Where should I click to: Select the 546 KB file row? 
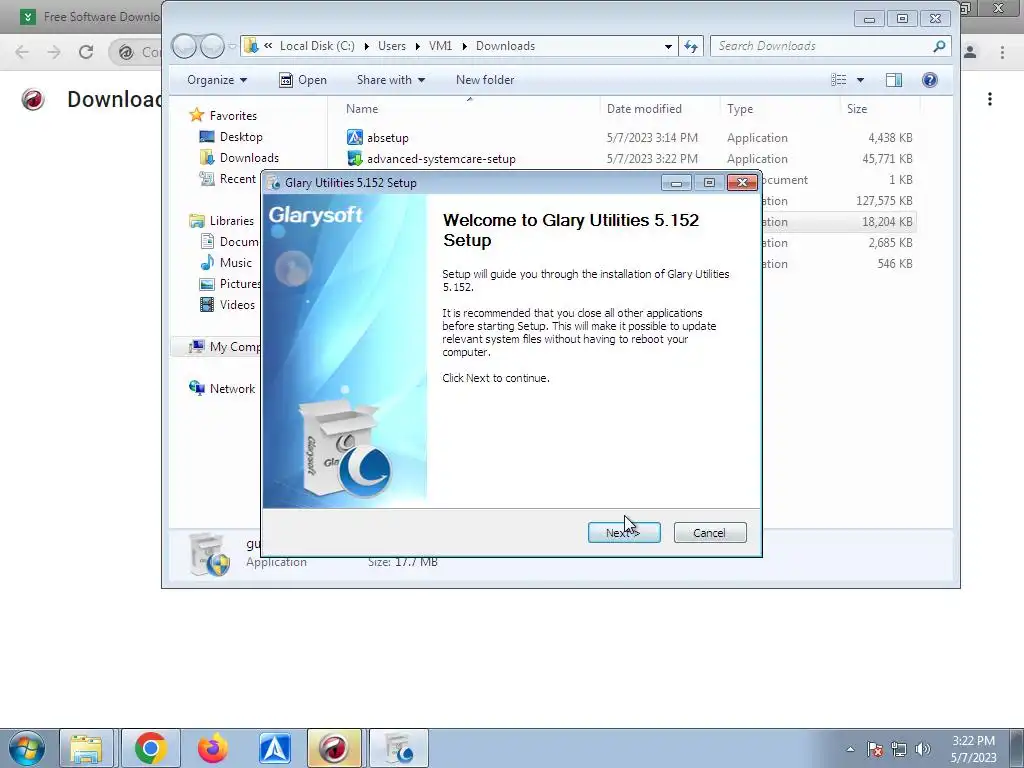(839, 263)
